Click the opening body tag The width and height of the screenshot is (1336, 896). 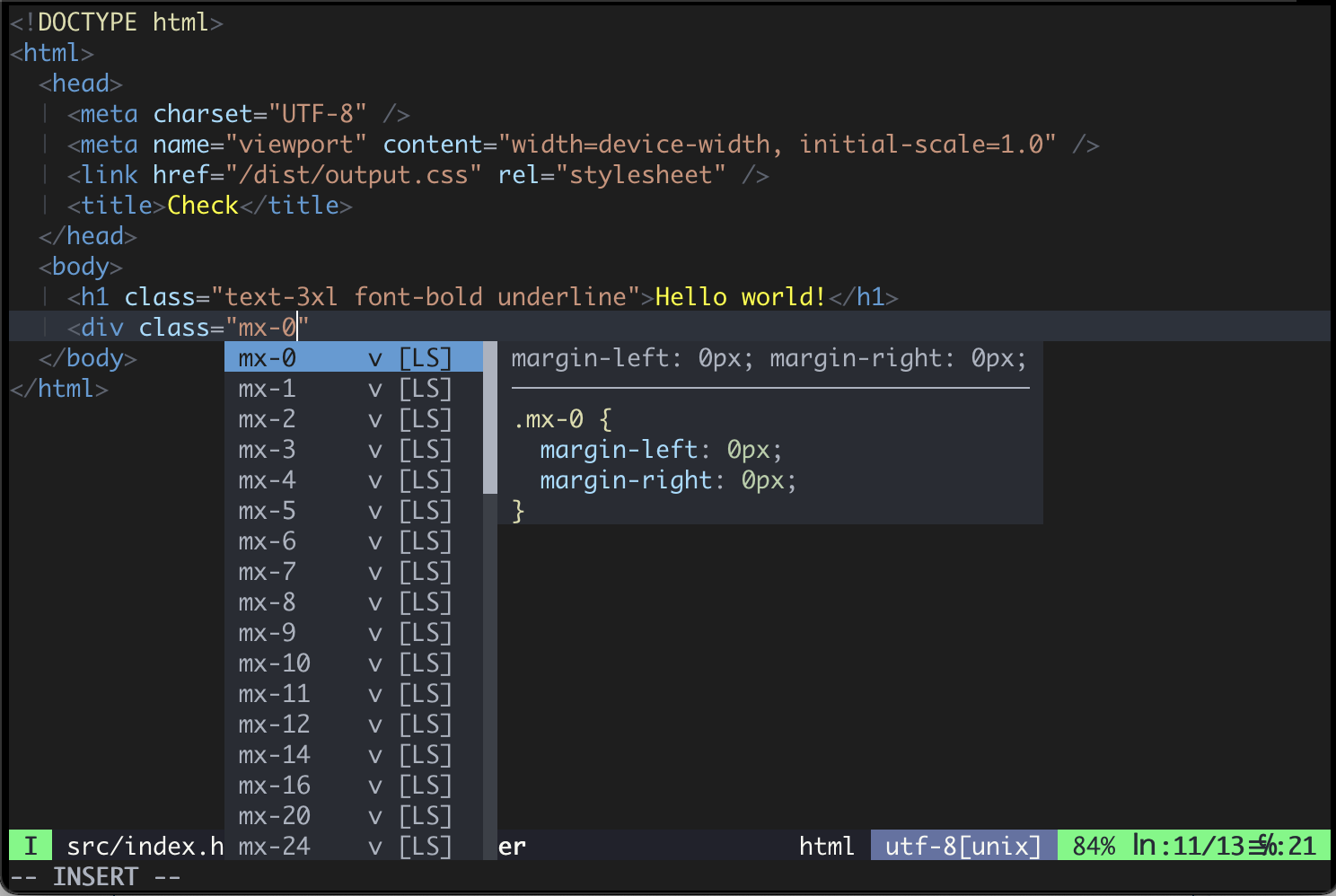click(x=81, y=267)
